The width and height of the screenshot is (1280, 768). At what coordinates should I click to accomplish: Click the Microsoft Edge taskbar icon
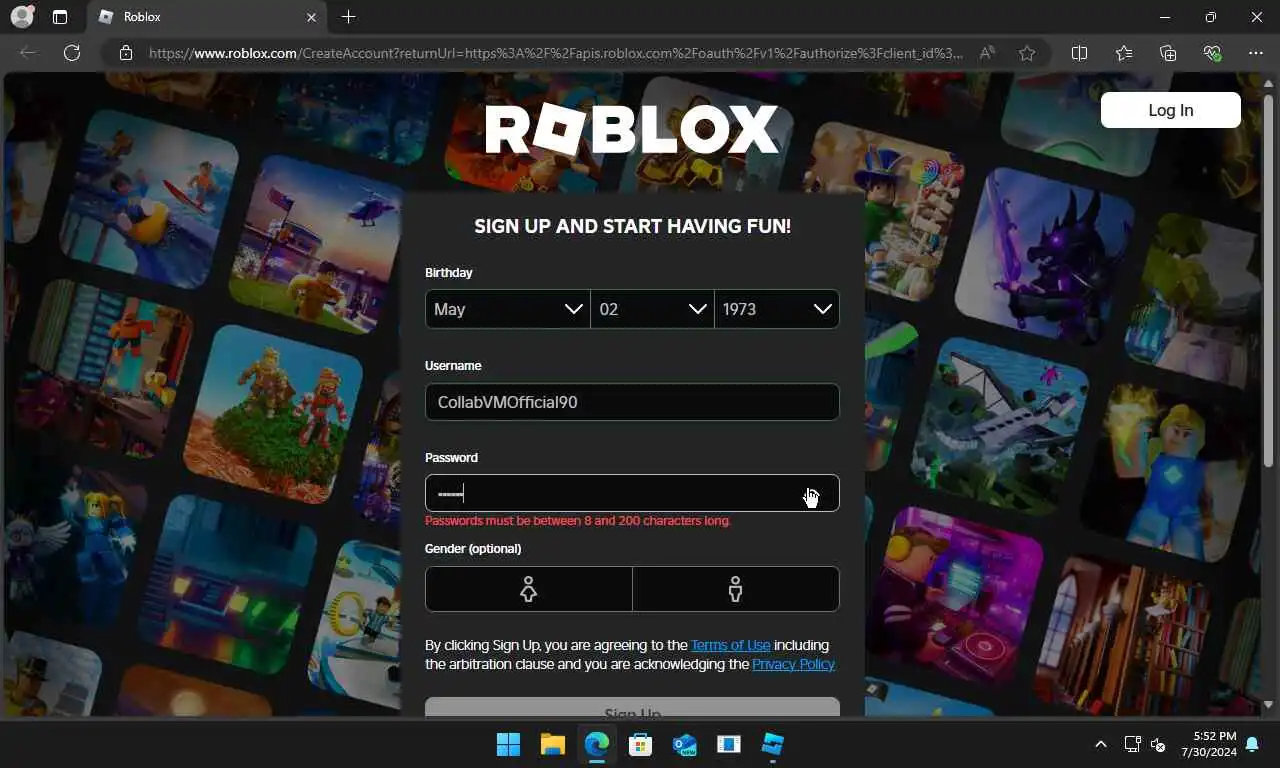tap(597, 744)
